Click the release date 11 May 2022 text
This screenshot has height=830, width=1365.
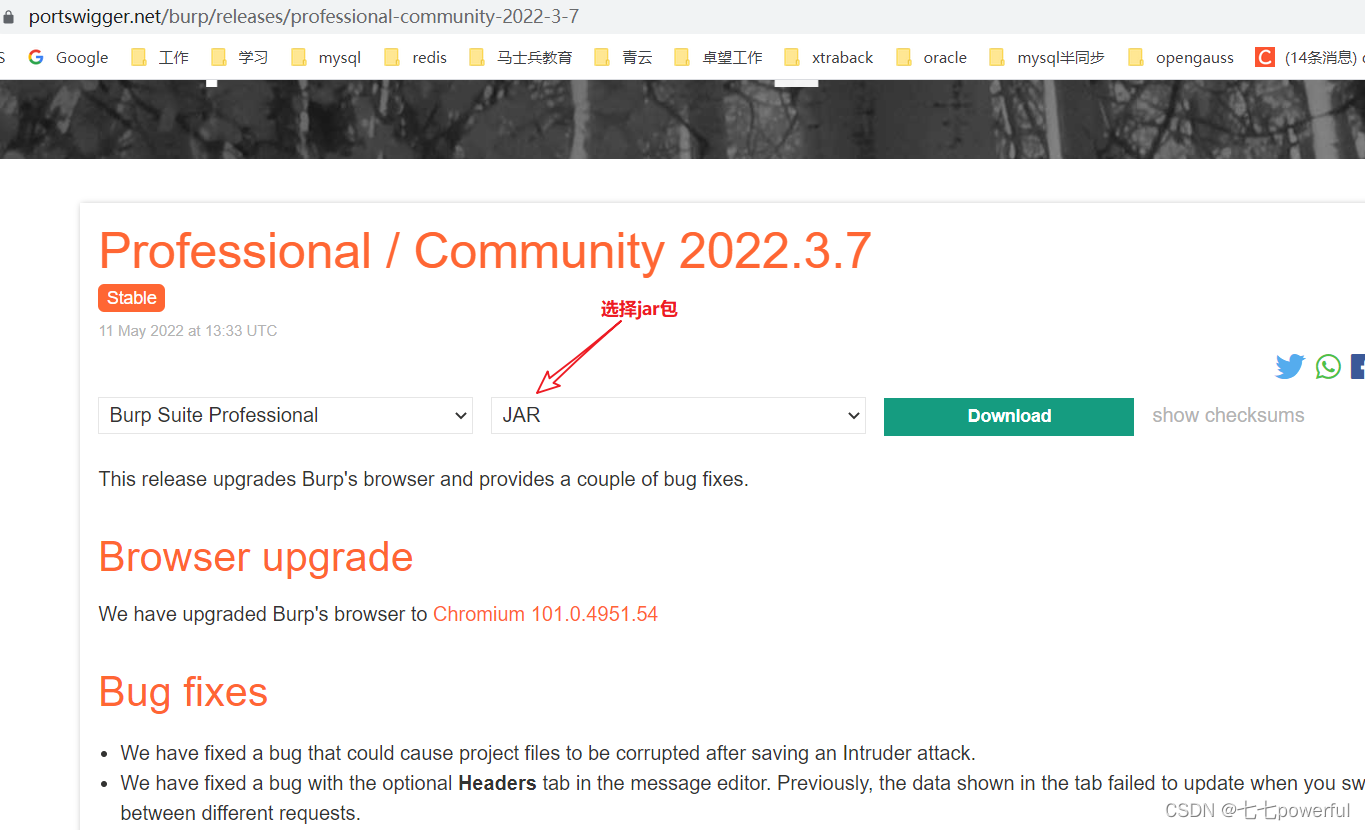(188, 331)
